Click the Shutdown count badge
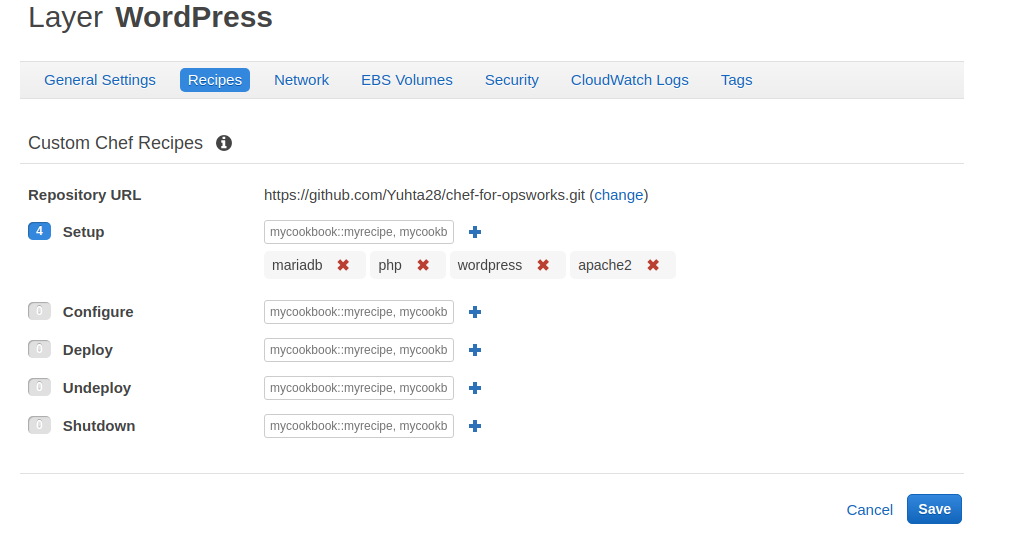 [x=39, y=424]
